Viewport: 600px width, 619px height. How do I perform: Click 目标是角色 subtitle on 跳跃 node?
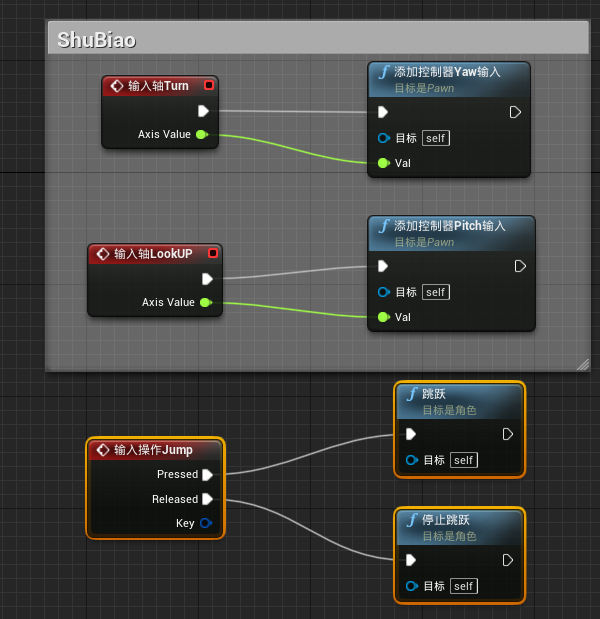coord(450,411)
